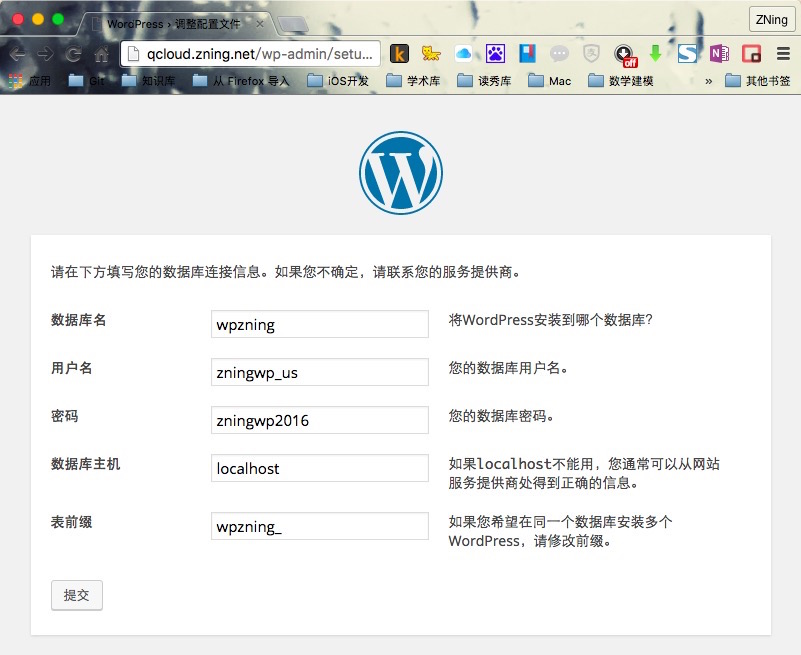801x655 pixels.
Task: Click the 数据库主机 field label
Action: [x=85, y=464]
